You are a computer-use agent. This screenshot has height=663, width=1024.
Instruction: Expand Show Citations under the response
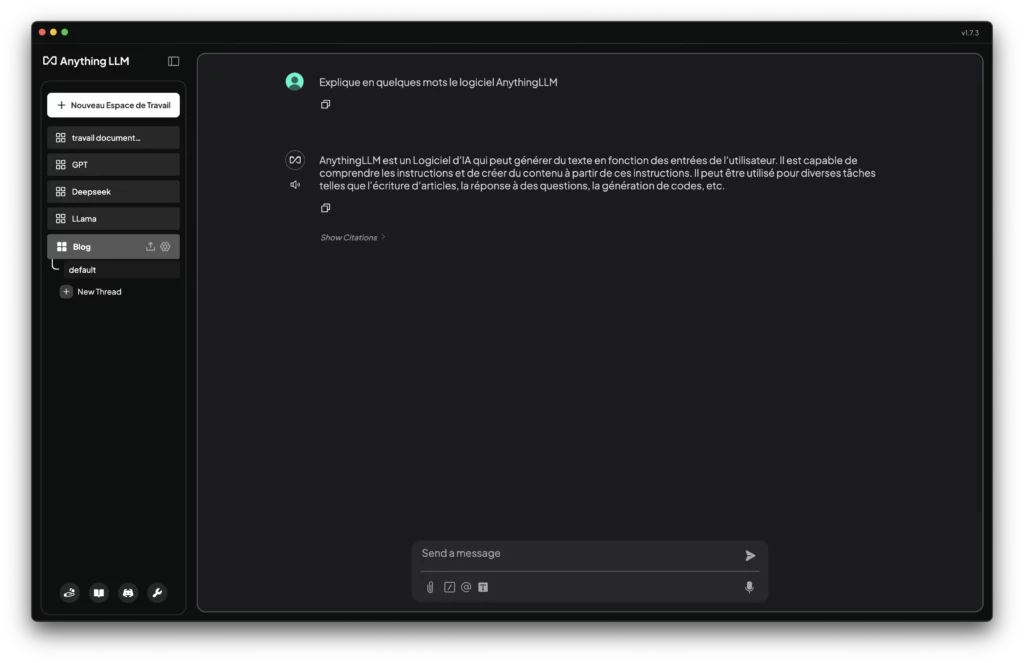[353, 238]
